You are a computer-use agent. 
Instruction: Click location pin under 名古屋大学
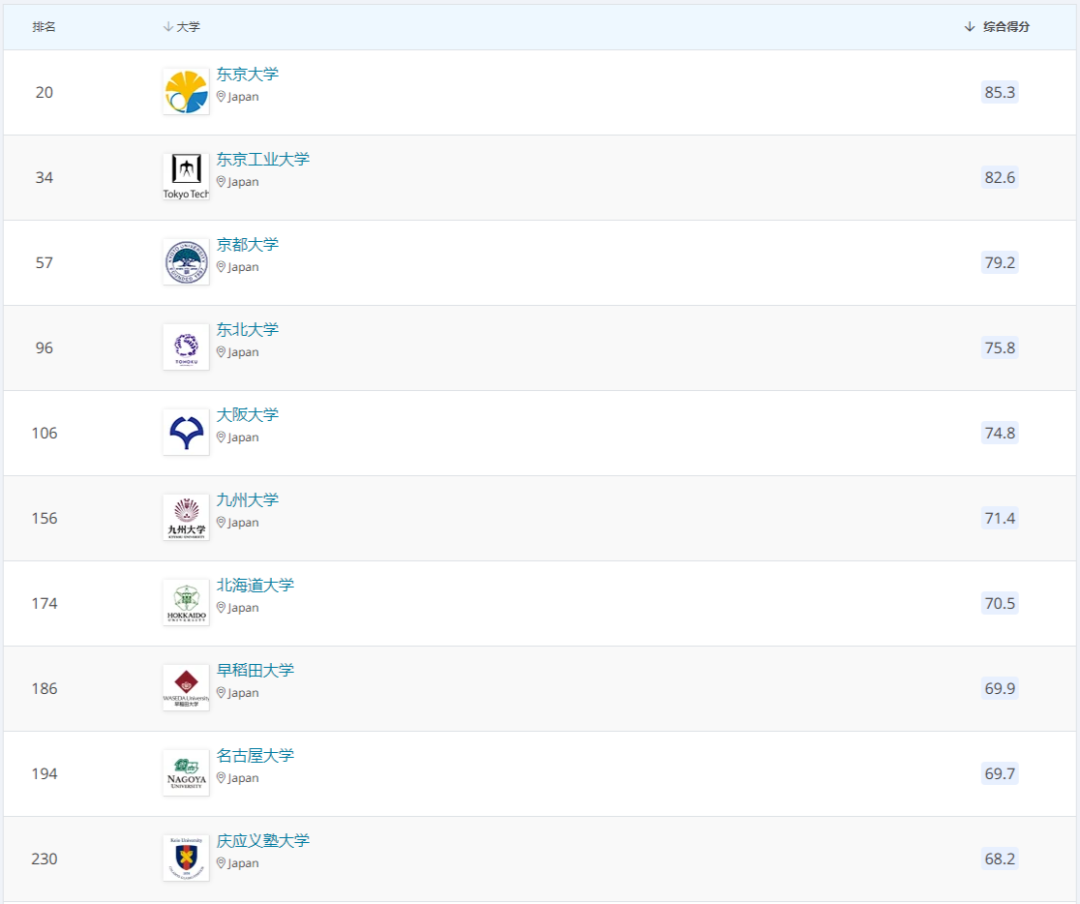coord(221,777)
